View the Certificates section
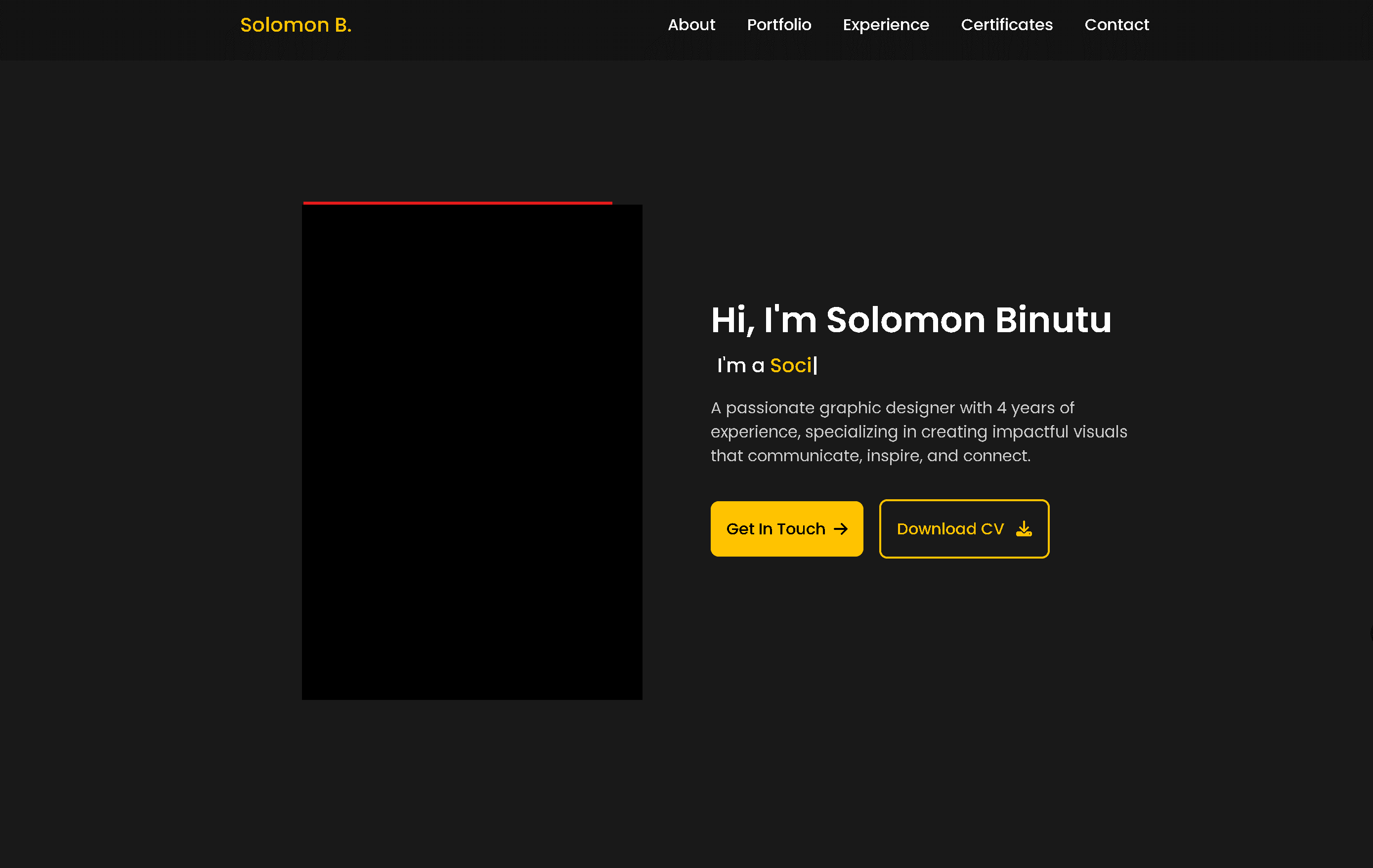Viewport: 1373px width, 868px height. tap(1007, 25)
